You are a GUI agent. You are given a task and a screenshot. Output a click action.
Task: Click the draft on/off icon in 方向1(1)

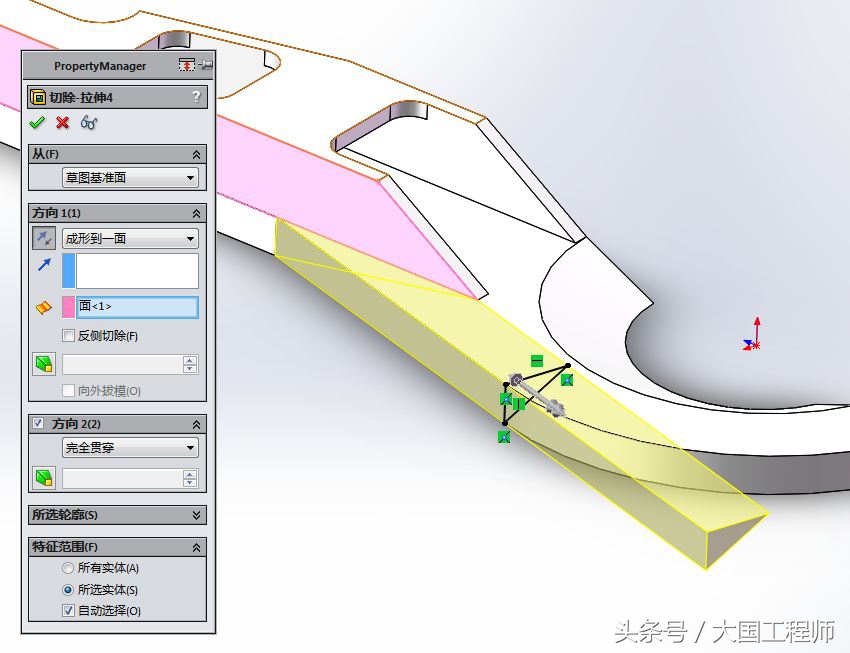(42, 364)
